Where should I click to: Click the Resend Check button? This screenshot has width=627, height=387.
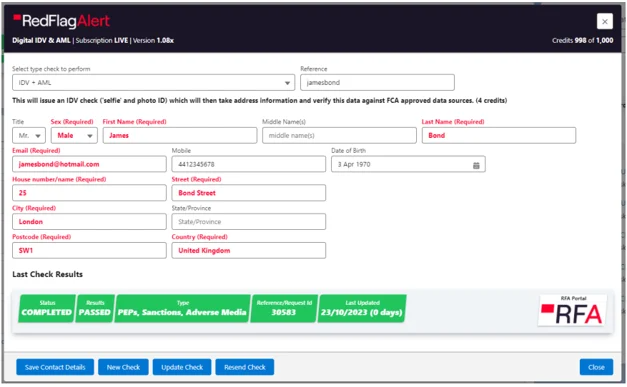[x=245, y=367]
